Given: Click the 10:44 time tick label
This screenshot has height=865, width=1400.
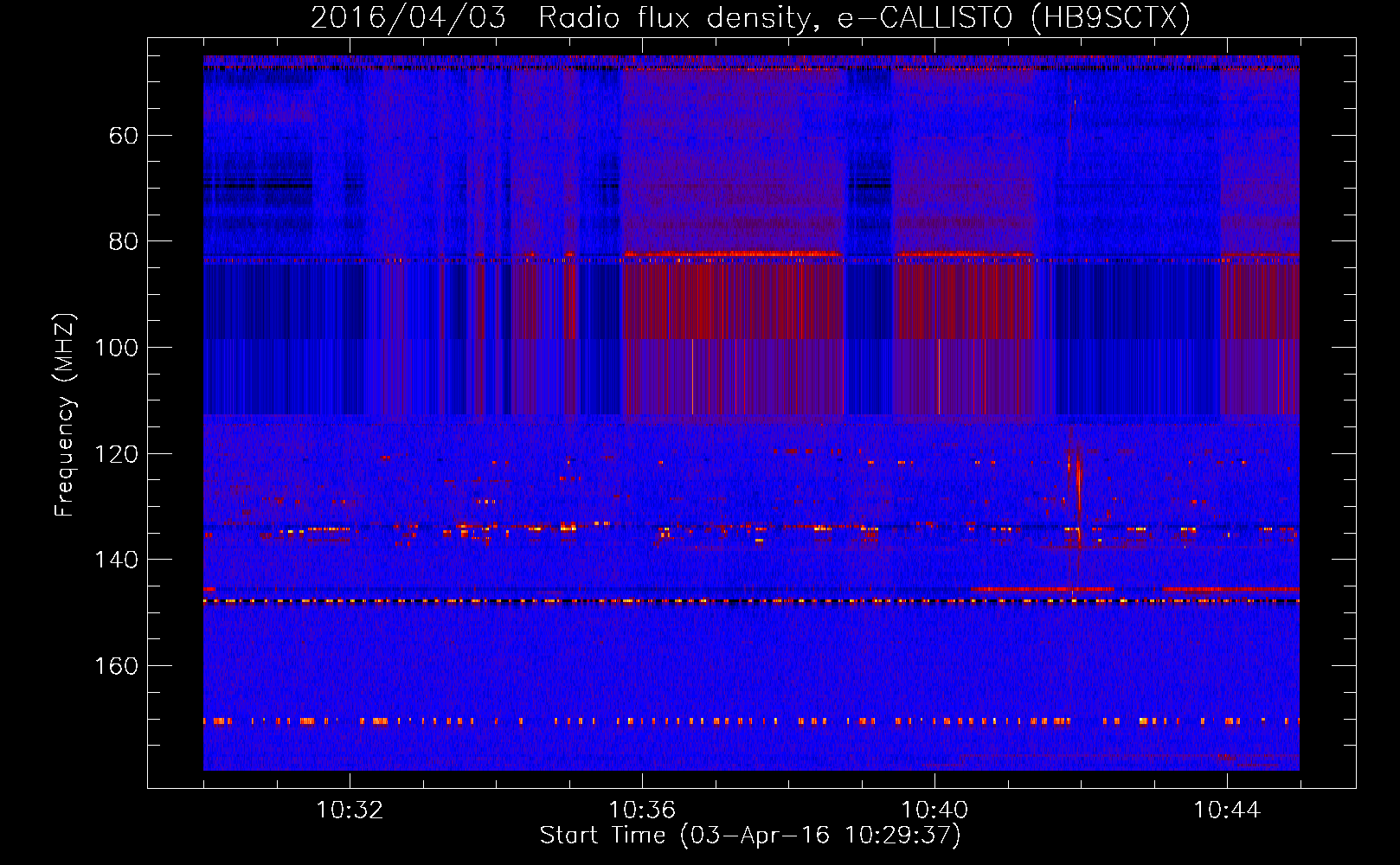Looking at the screenshot, I should tap(1227, 811).
